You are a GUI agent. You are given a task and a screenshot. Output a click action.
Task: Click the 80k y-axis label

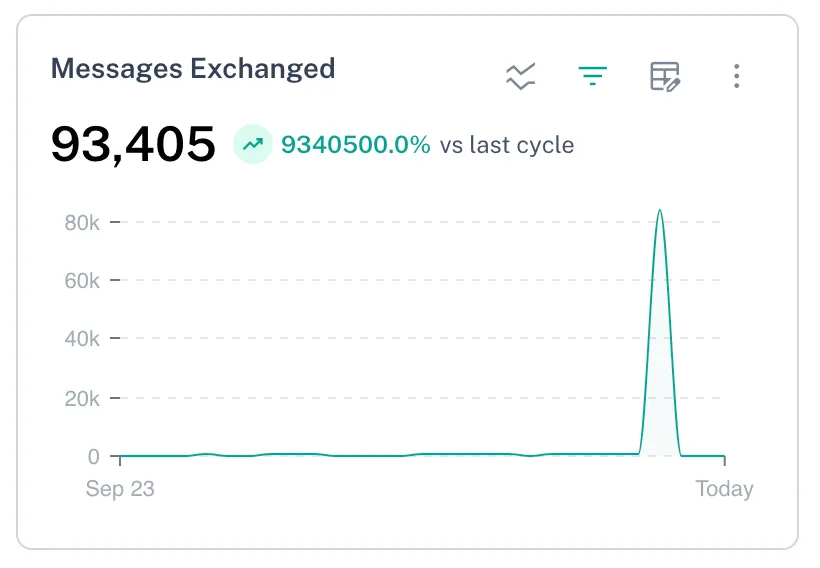(82, 222)
